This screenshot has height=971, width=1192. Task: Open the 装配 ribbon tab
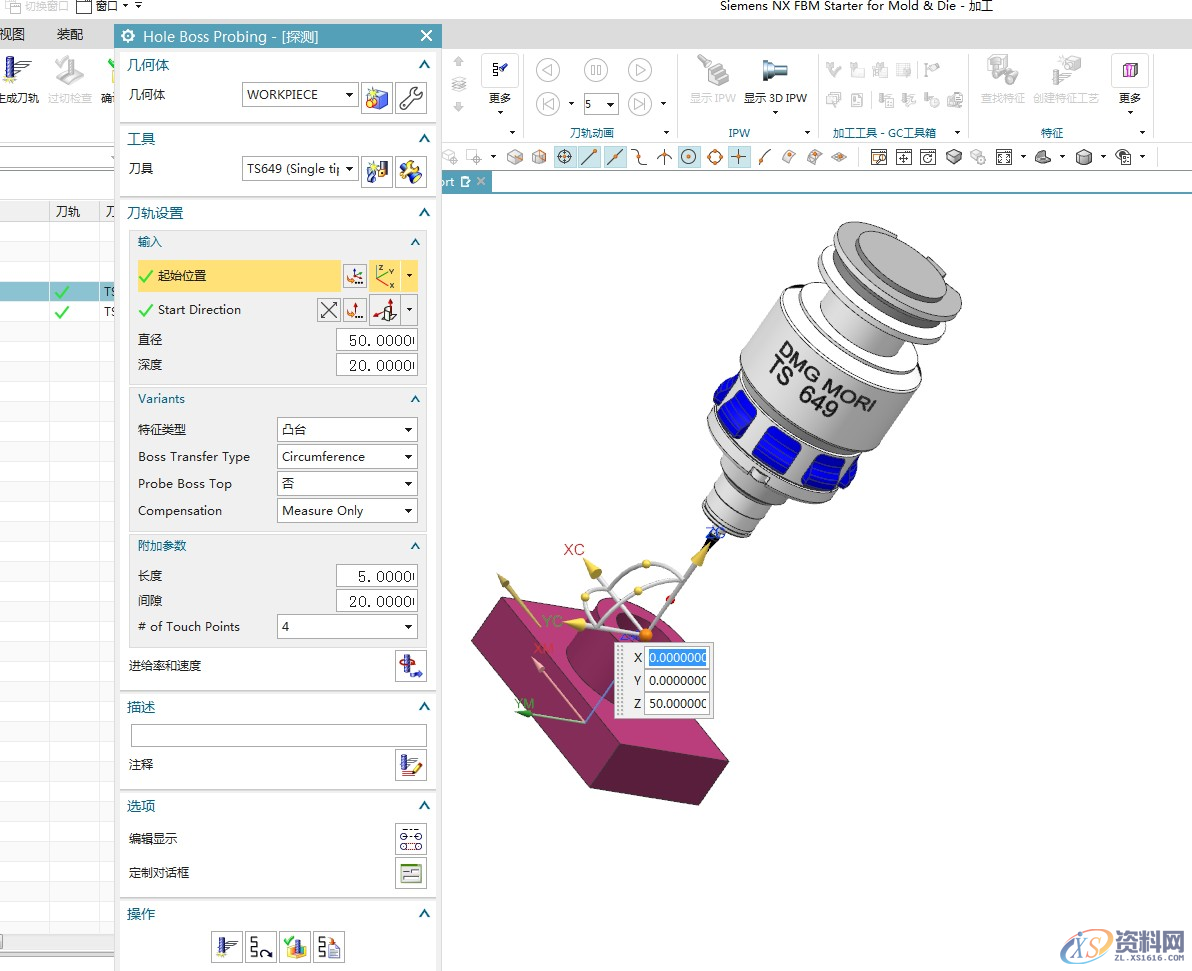coord(70,35)
